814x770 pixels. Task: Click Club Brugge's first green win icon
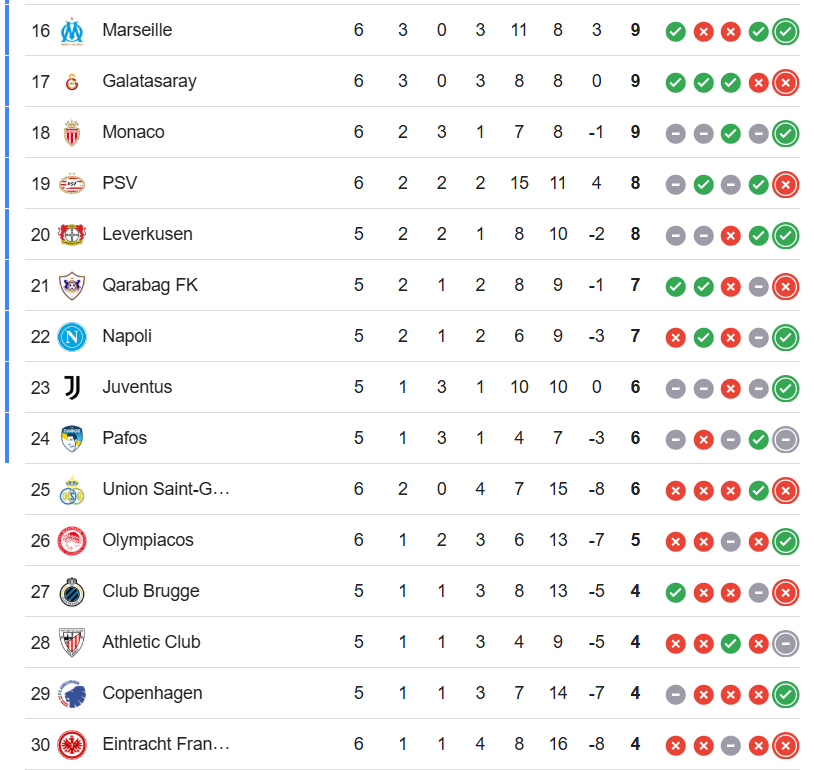675,593
